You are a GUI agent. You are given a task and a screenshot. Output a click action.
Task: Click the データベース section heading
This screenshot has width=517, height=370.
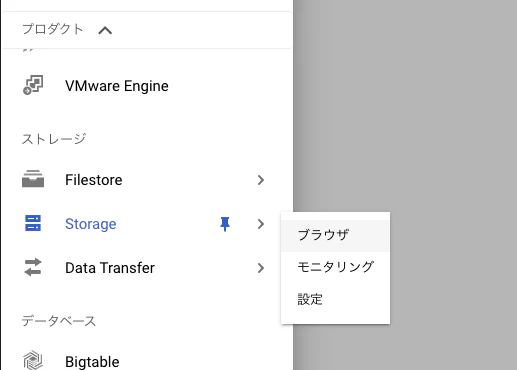(x=59, y=321)
